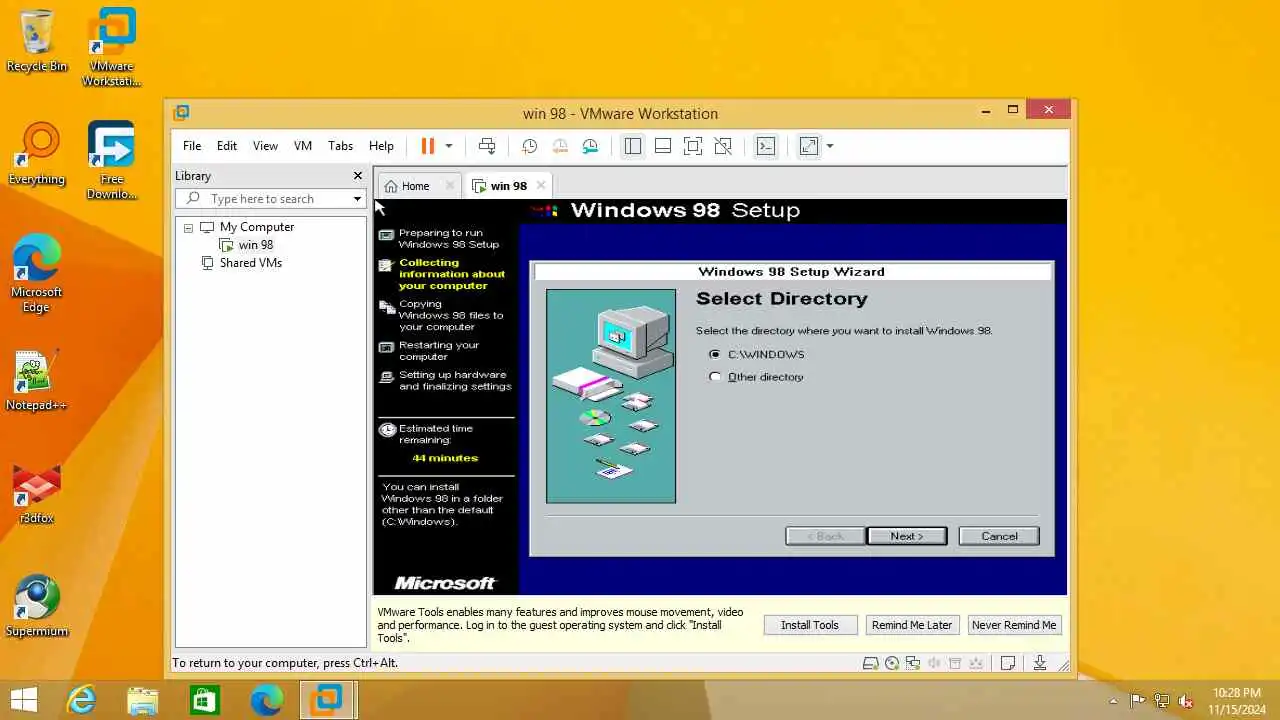This screenshot has width=1280, height=720.
Task: Click the message log status icon
Action: pos(1008,663)
